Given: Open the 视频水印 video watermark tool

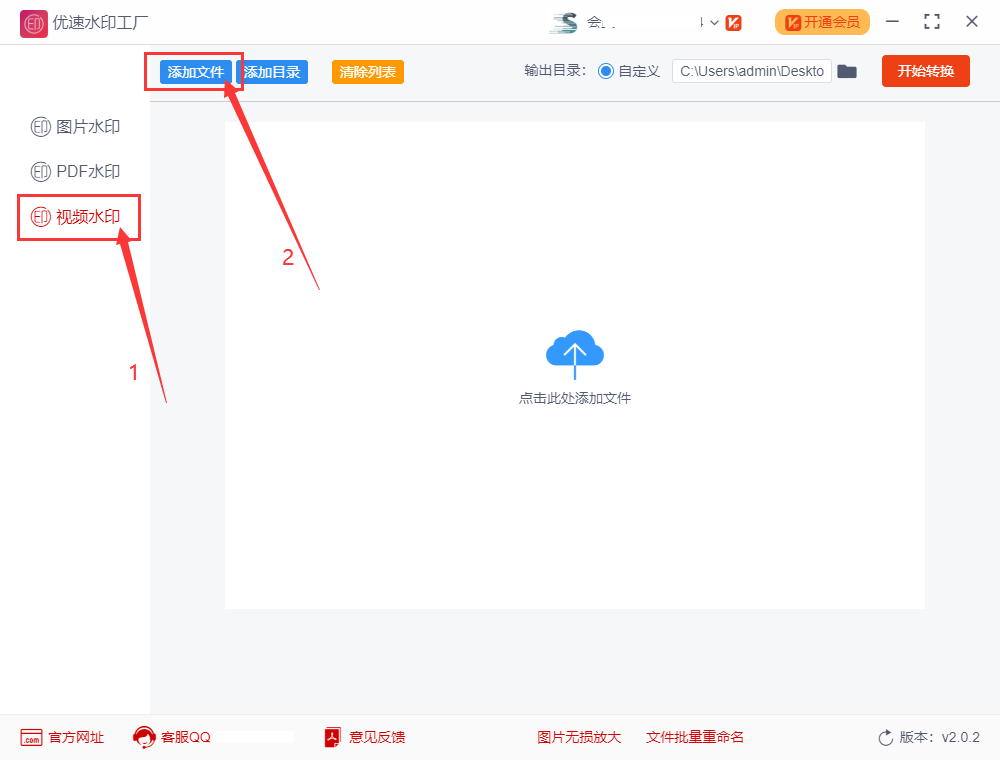Looking at the screenshot, I should point(75,217).
